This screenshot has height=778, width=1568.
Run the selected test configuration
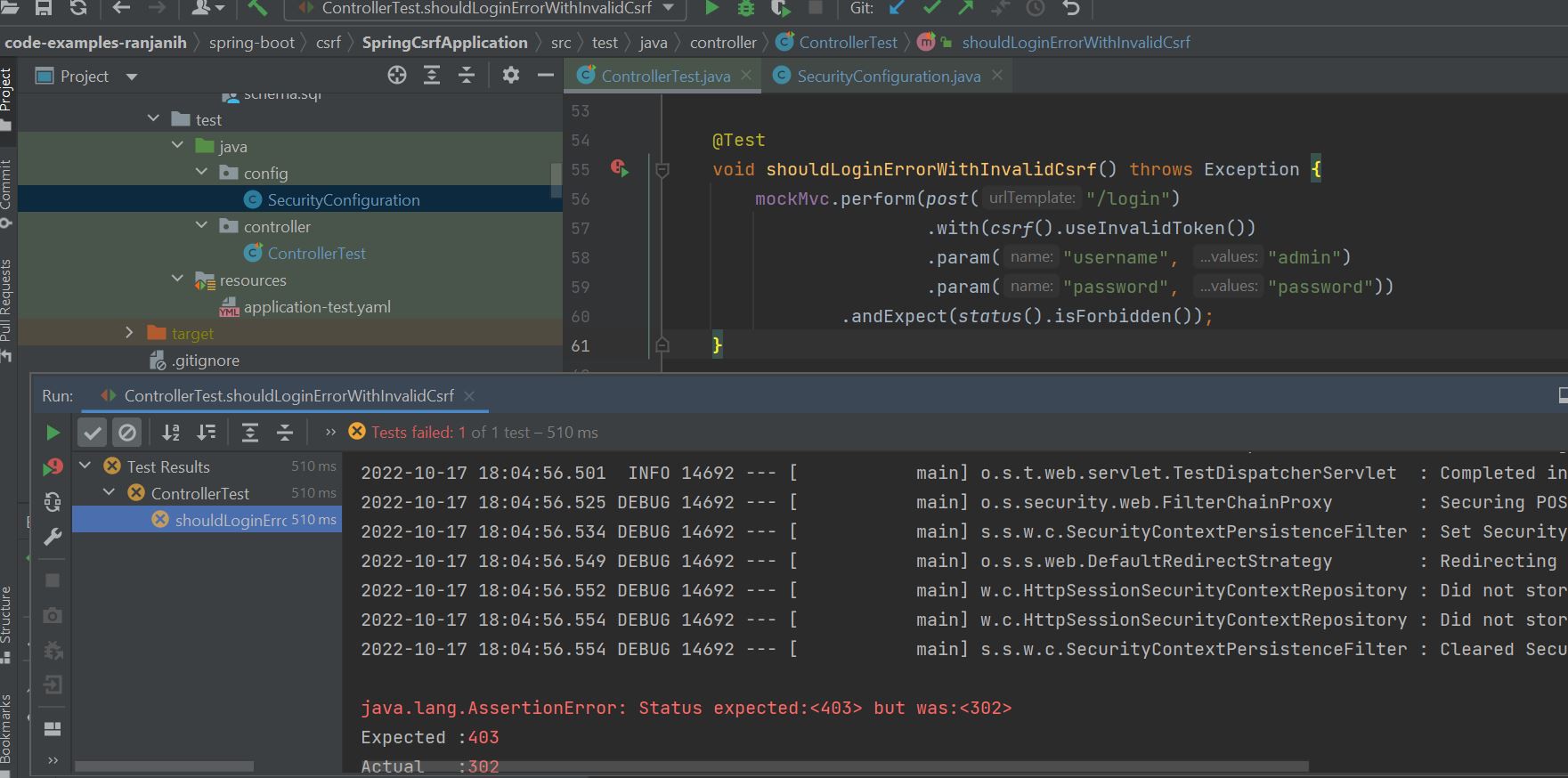tap(711, 8)
